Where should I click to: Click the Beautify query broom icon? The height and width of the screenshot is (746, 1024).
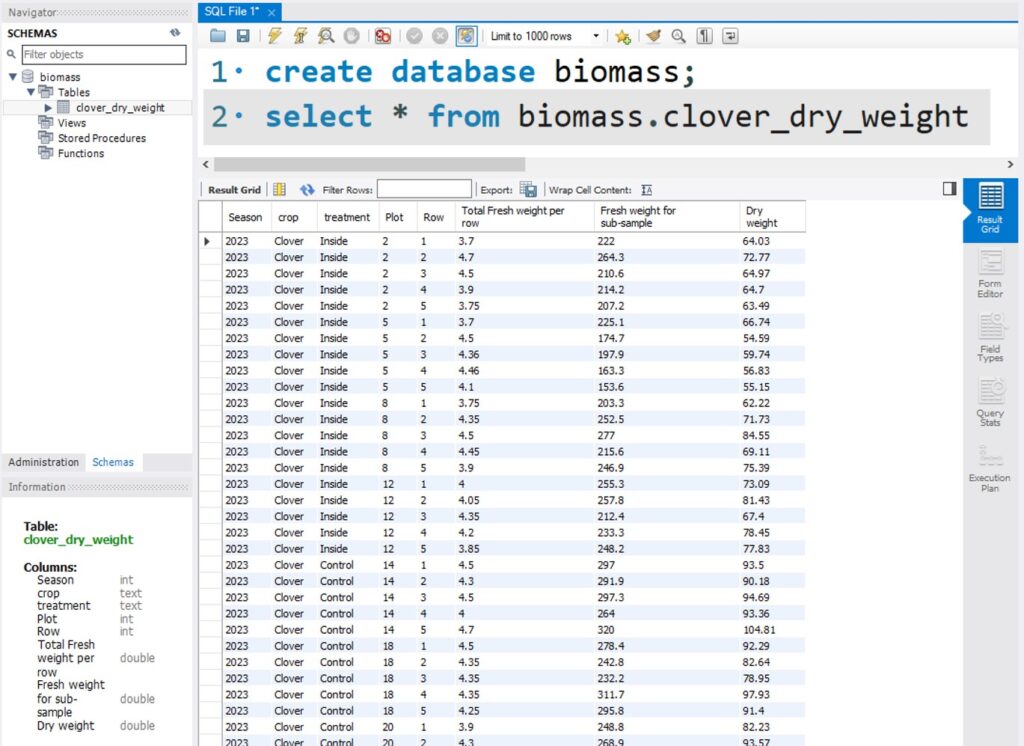[653, 36]
